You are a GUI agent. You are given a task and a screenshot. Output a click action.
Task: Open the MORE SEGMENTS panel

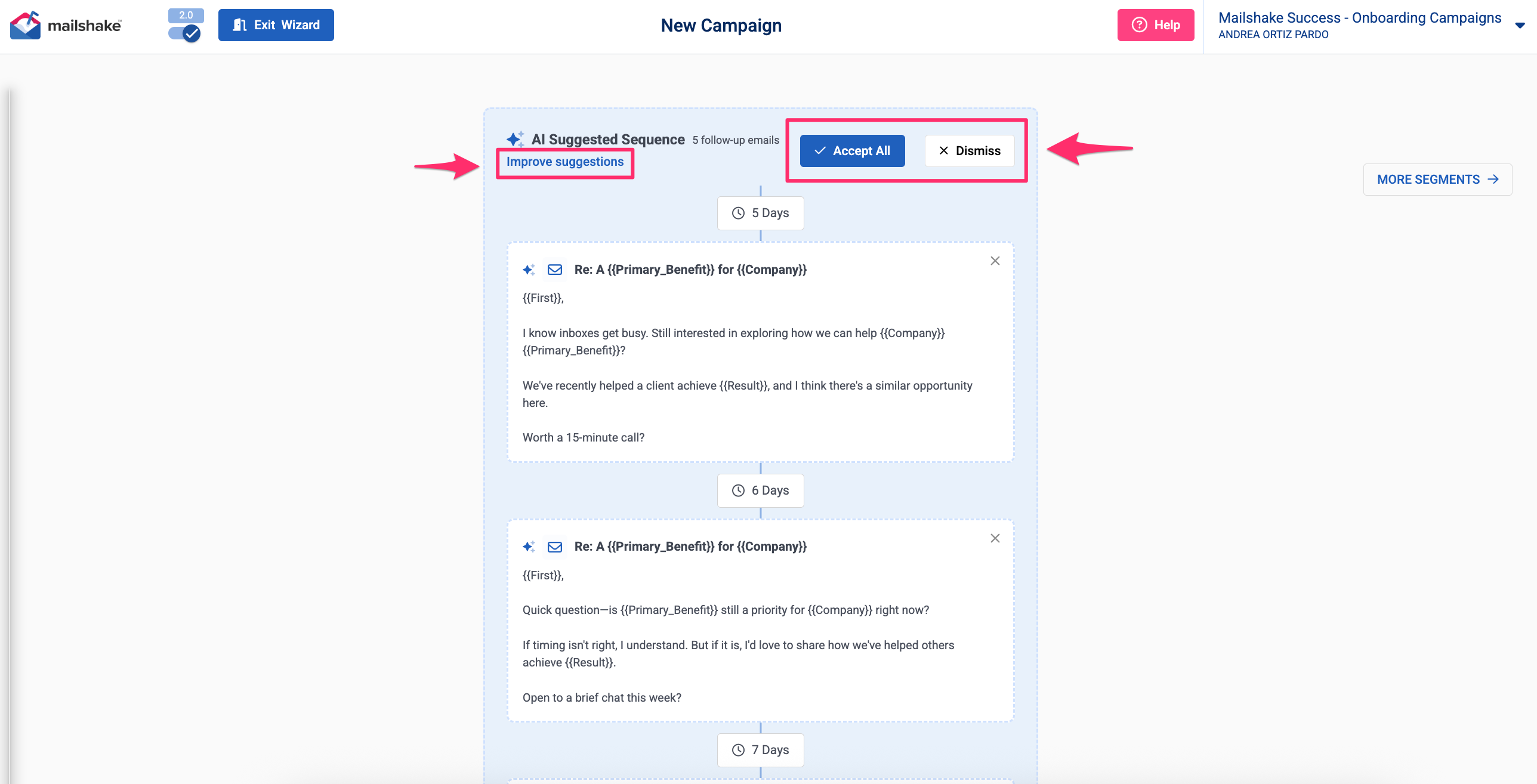[x=1437, y=180]
